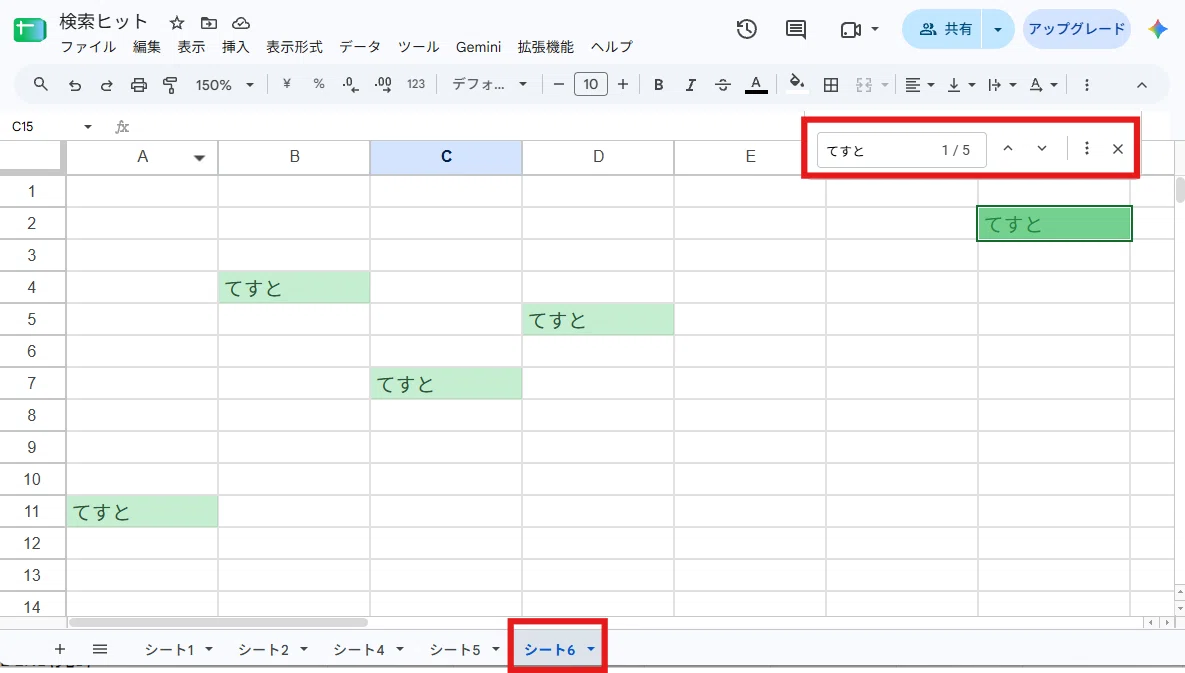Open the Gemini sparkle icon
The width and height of the screenshot is (1185, 673).
tap(1158, 29)
